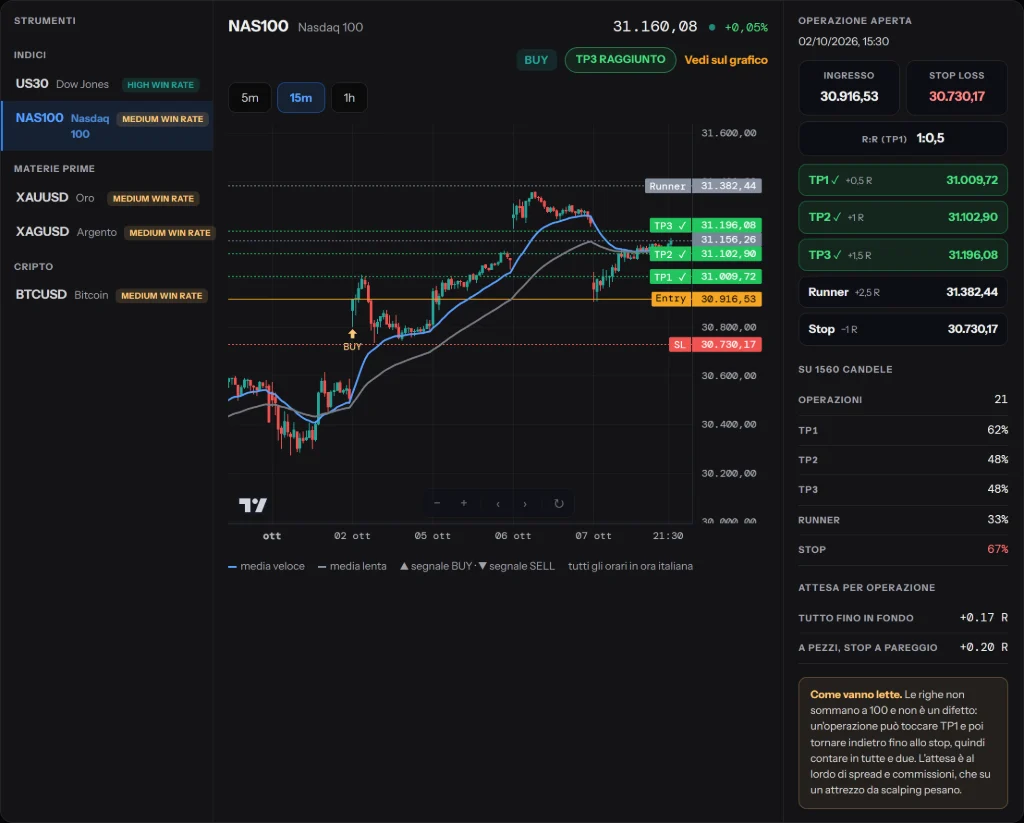This screenshot has width=1024, height=823.
Task: Click the media veloce legend entry
Action: coord(266,566)
